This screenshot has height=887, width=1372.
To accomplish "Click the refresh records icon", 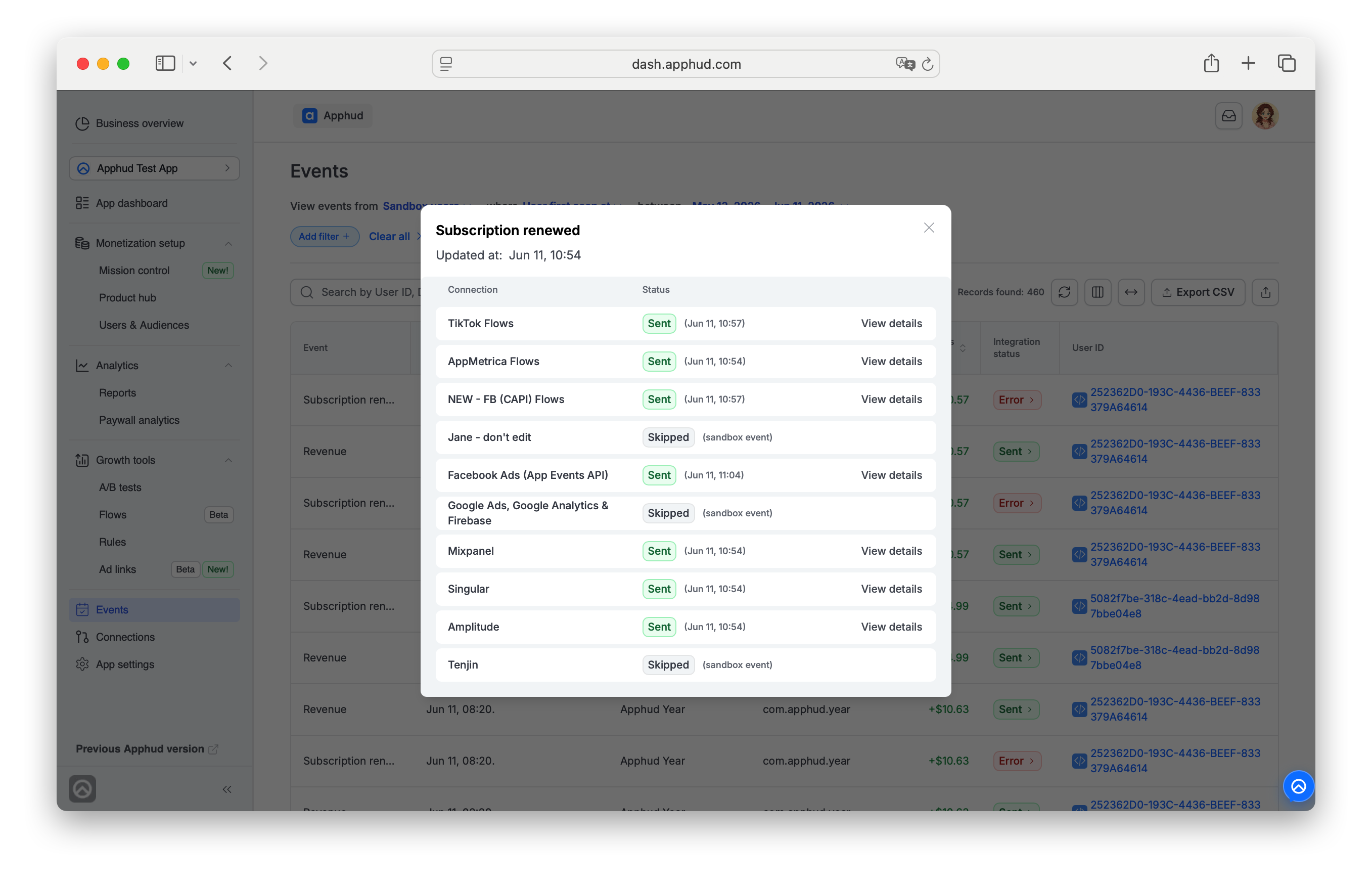I will (x=1064, y=292).
